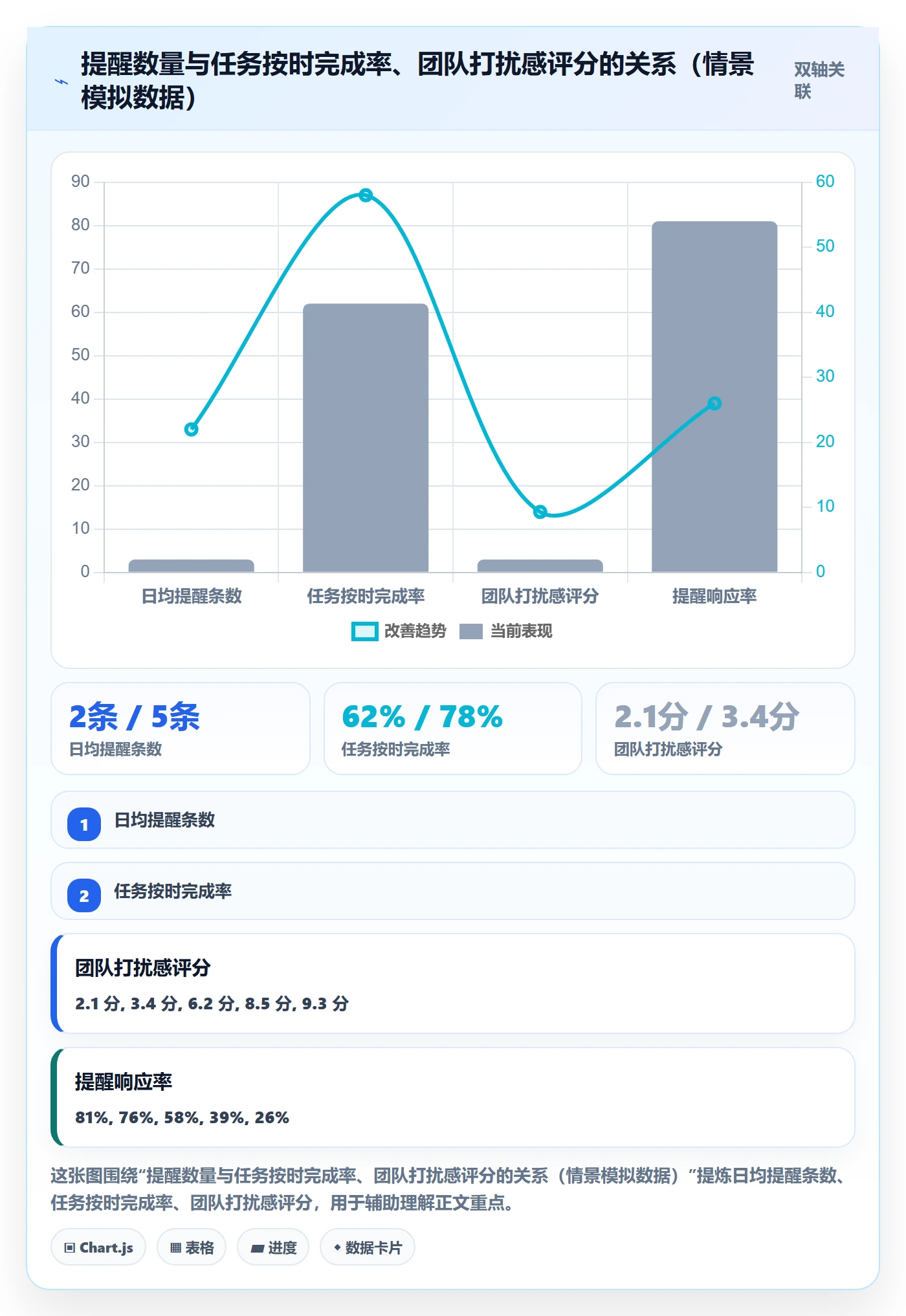Click the tall 提醒响应率 bar

(x=714, y=397)
